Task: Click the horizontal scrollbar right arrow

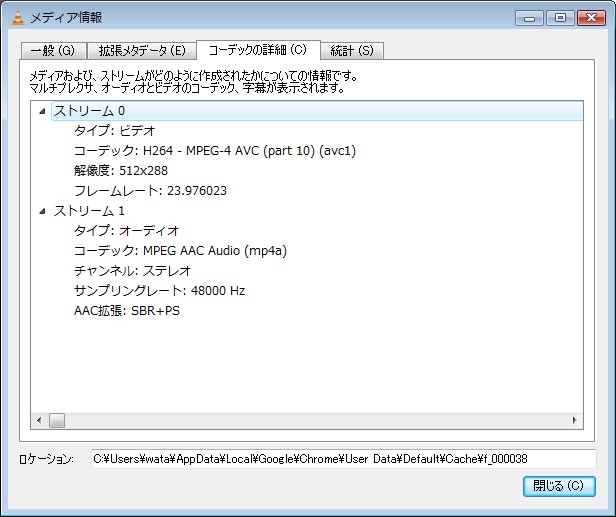Action: [x=575, y=420]
